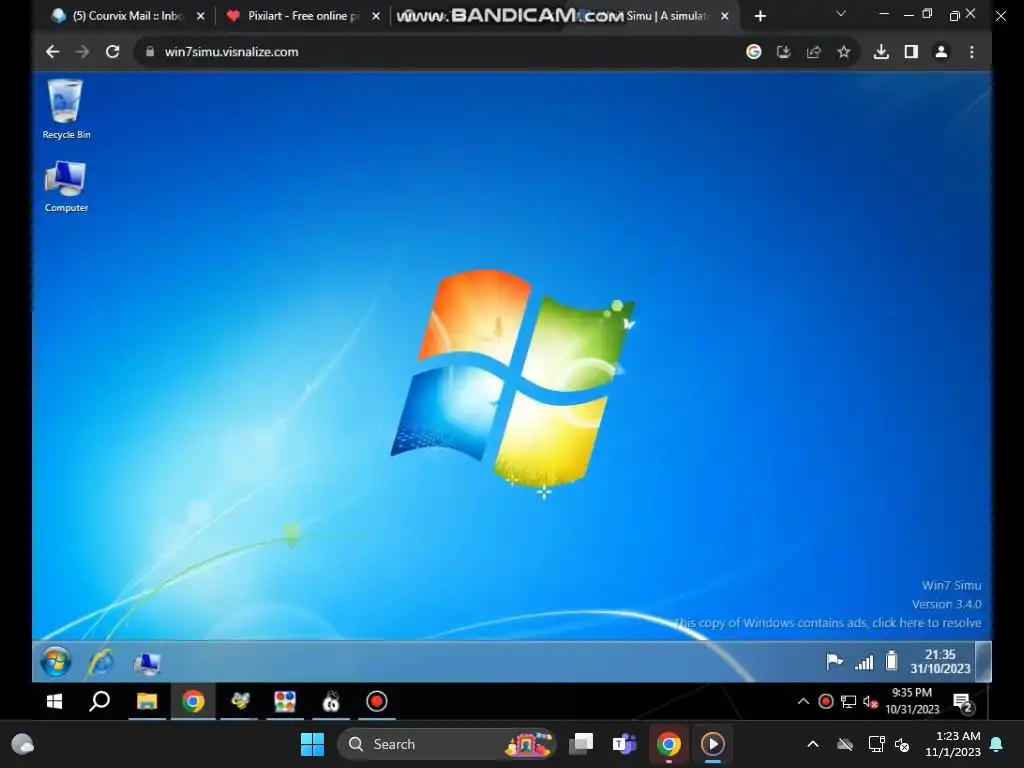
Task: View site info lock icon
Action: (150, 52)
